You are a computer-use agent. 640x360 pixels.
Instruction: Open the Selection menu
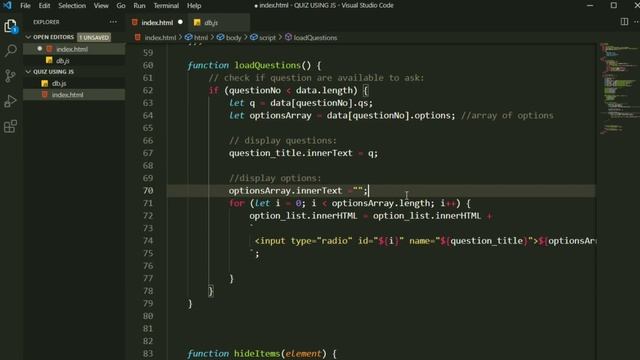click(x=72, y=6)
